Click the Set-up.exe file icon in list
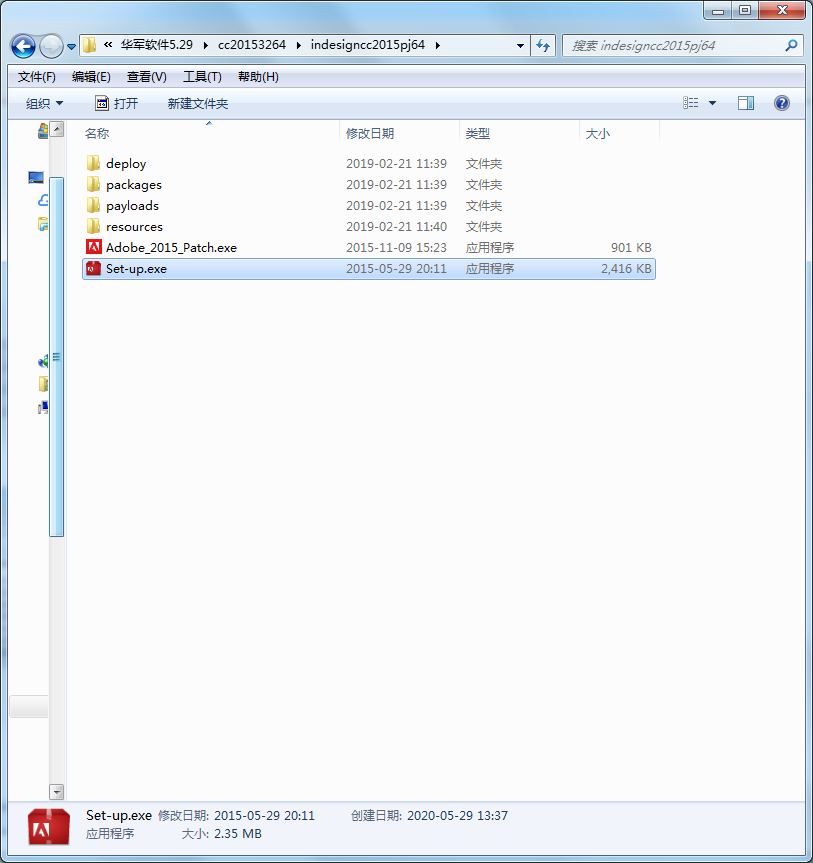 [x=94, y=268]
